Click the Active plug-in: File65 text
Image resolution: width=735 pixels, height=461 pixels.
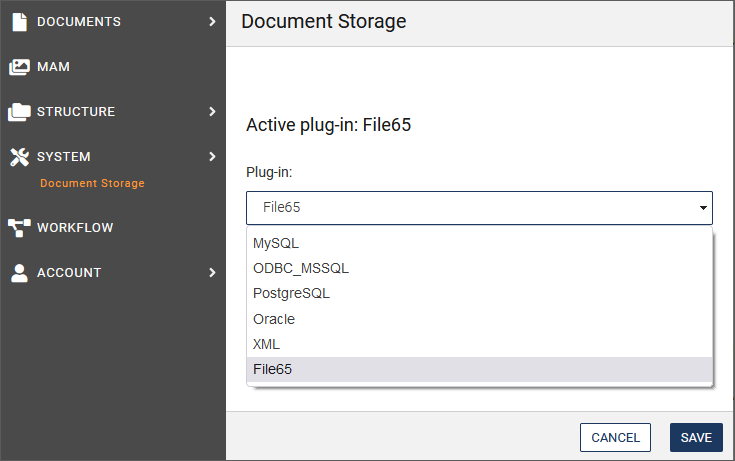pyautogui.click(x=329, y=125)
